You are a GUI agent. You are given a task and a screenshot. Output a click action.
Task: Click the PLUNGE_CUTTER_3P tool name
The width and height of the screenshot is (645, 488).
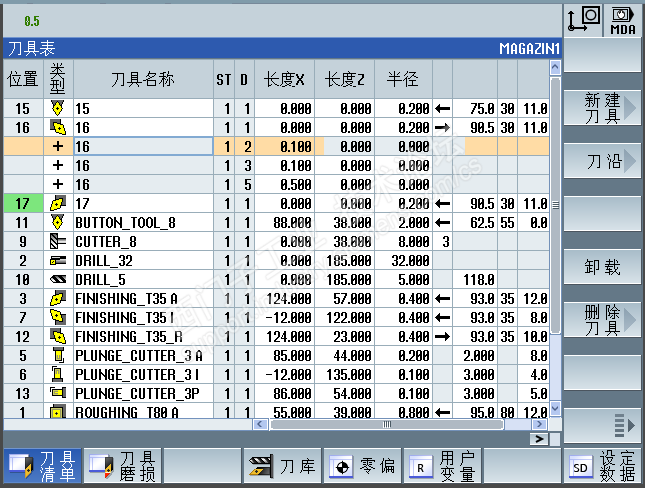tap(137, 393)
